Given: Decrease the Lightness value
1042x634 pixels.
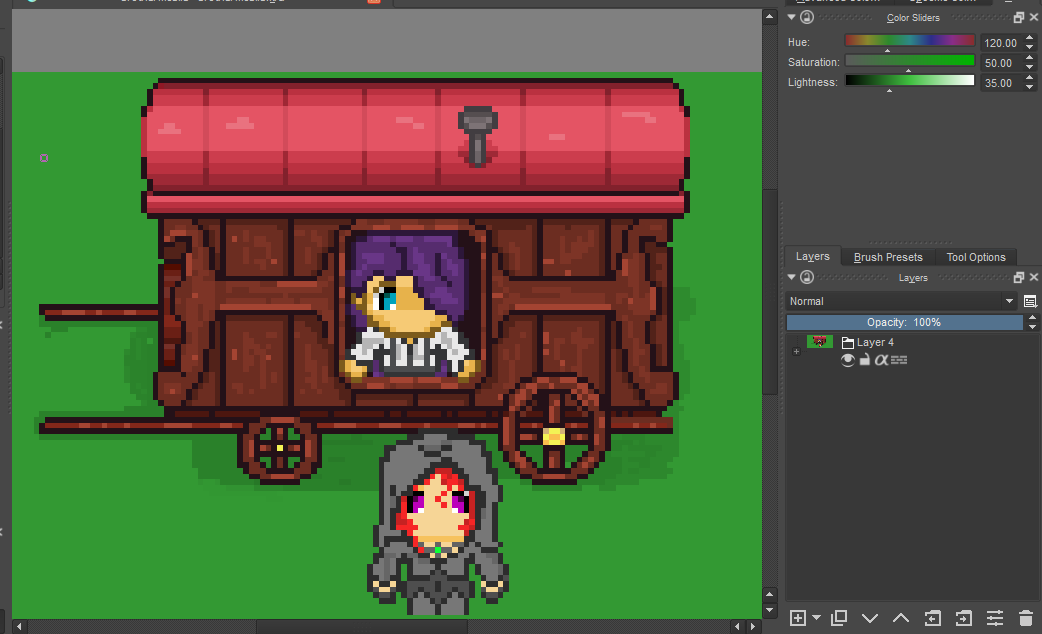Looking at the screenshot, I should click(x=1029, y=87).
